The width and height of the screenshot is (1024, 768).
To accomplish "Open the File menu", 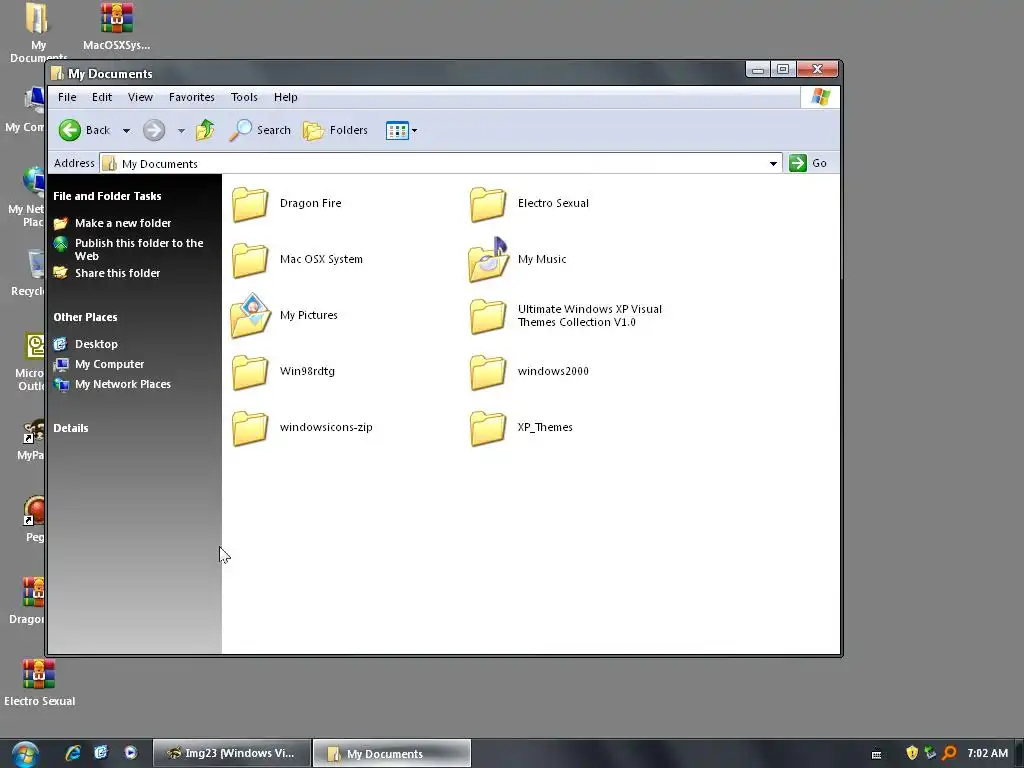I will tap(67, 97).
